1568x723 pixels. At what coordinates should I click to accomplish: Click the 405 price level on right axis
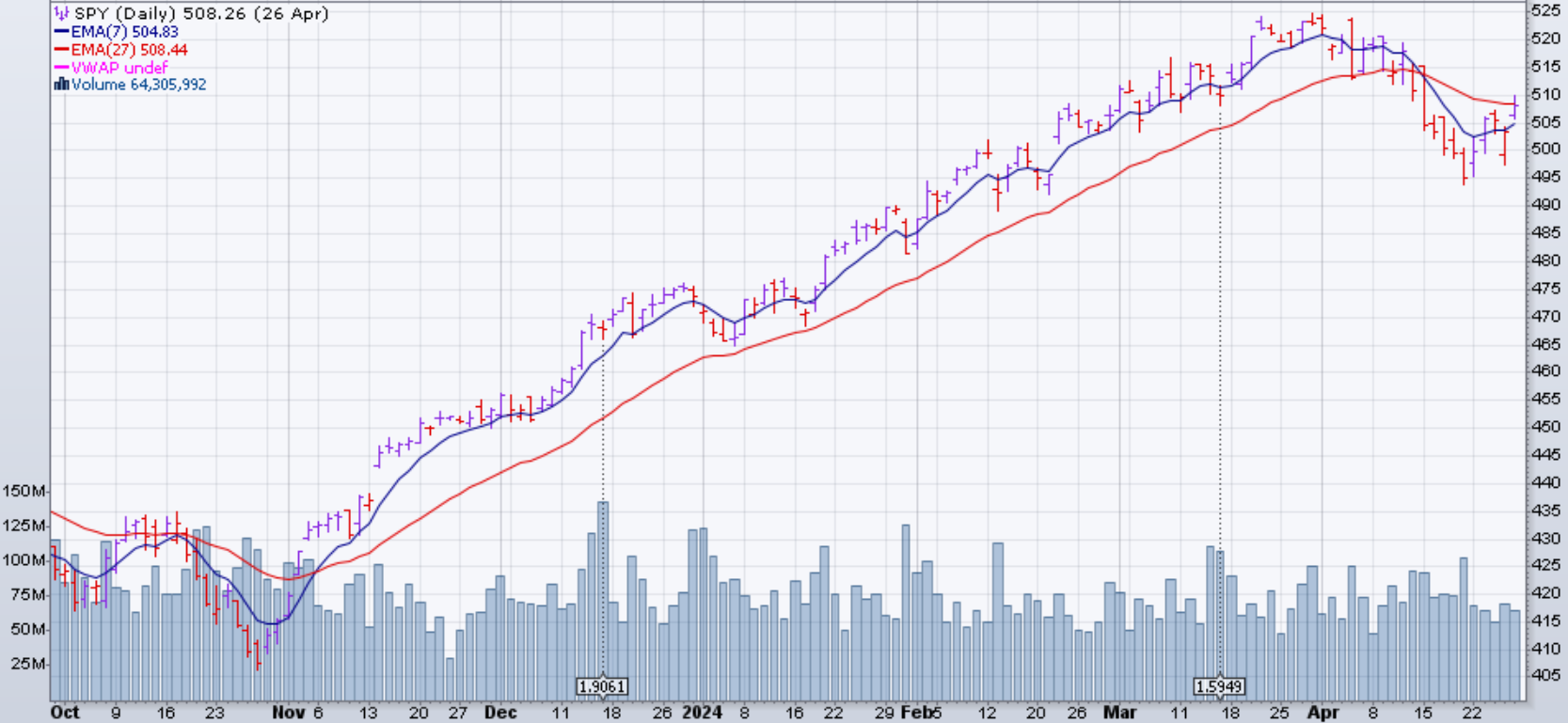[1545, 675]
